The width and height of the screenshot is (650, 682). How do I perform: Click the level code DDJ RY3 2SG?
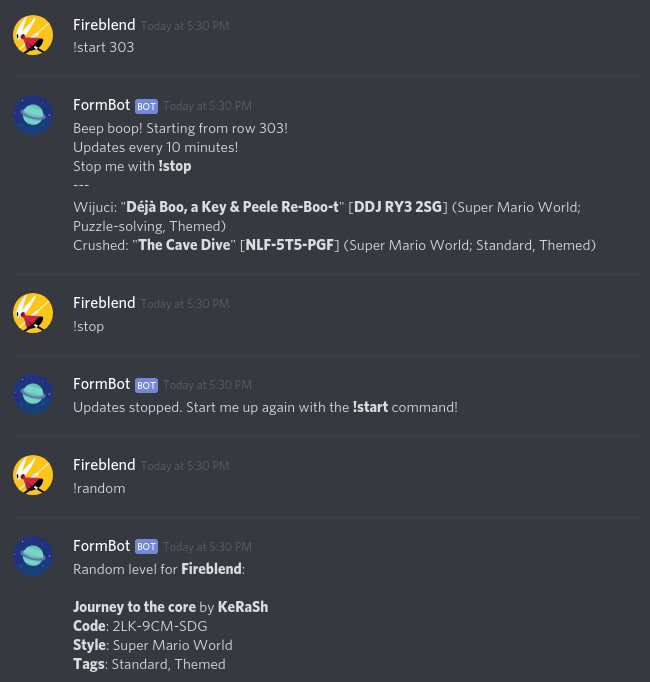point(398,207)
